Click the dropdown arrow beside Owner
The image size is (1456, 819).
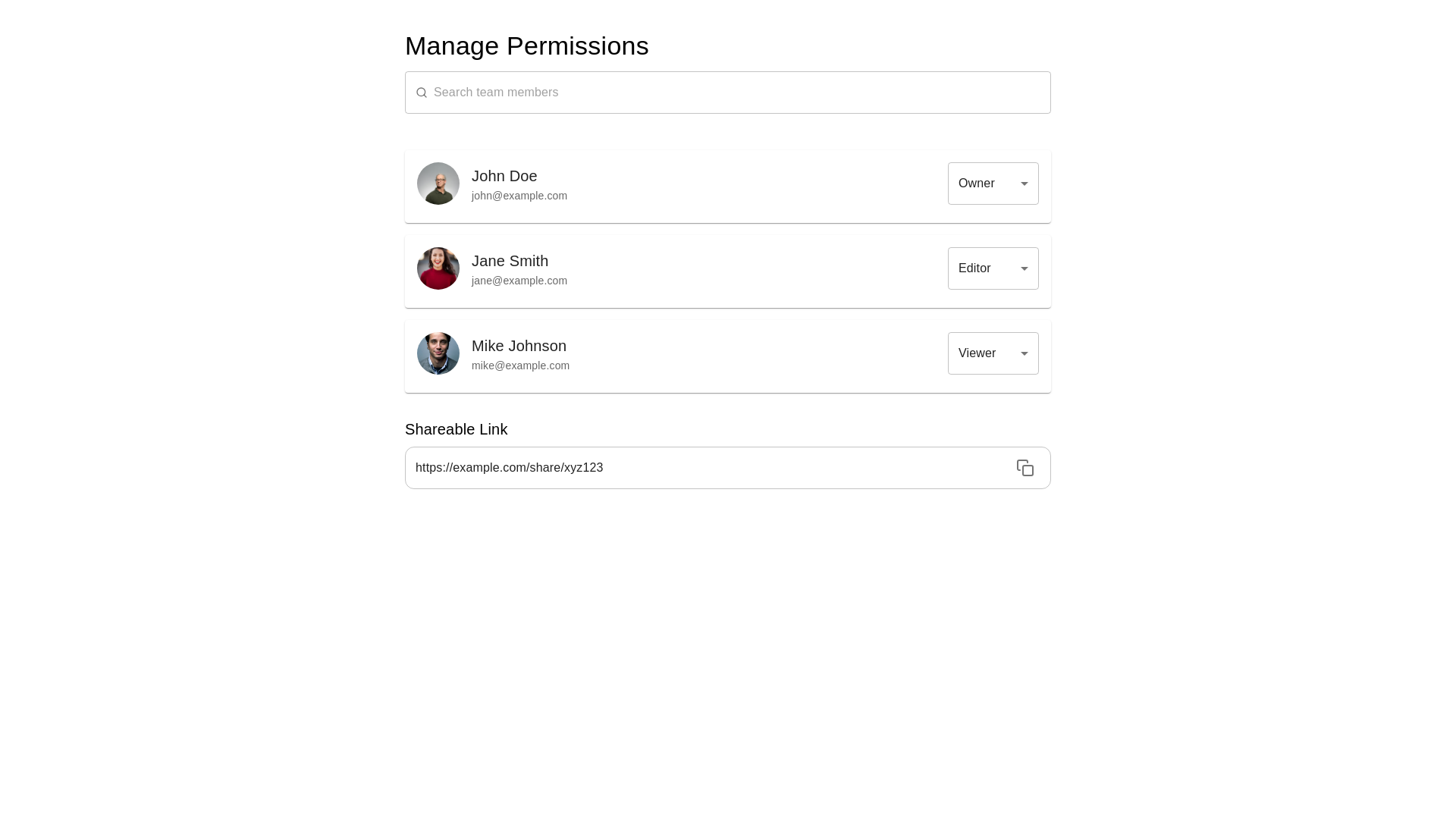click(x=1024, y=184)
